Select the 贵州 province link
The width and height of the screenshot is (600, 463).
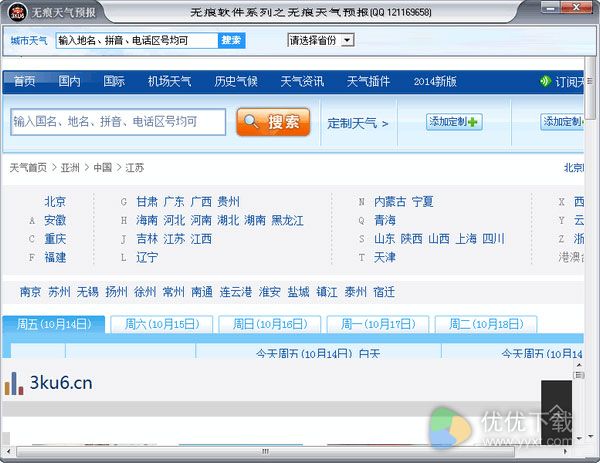228,201
